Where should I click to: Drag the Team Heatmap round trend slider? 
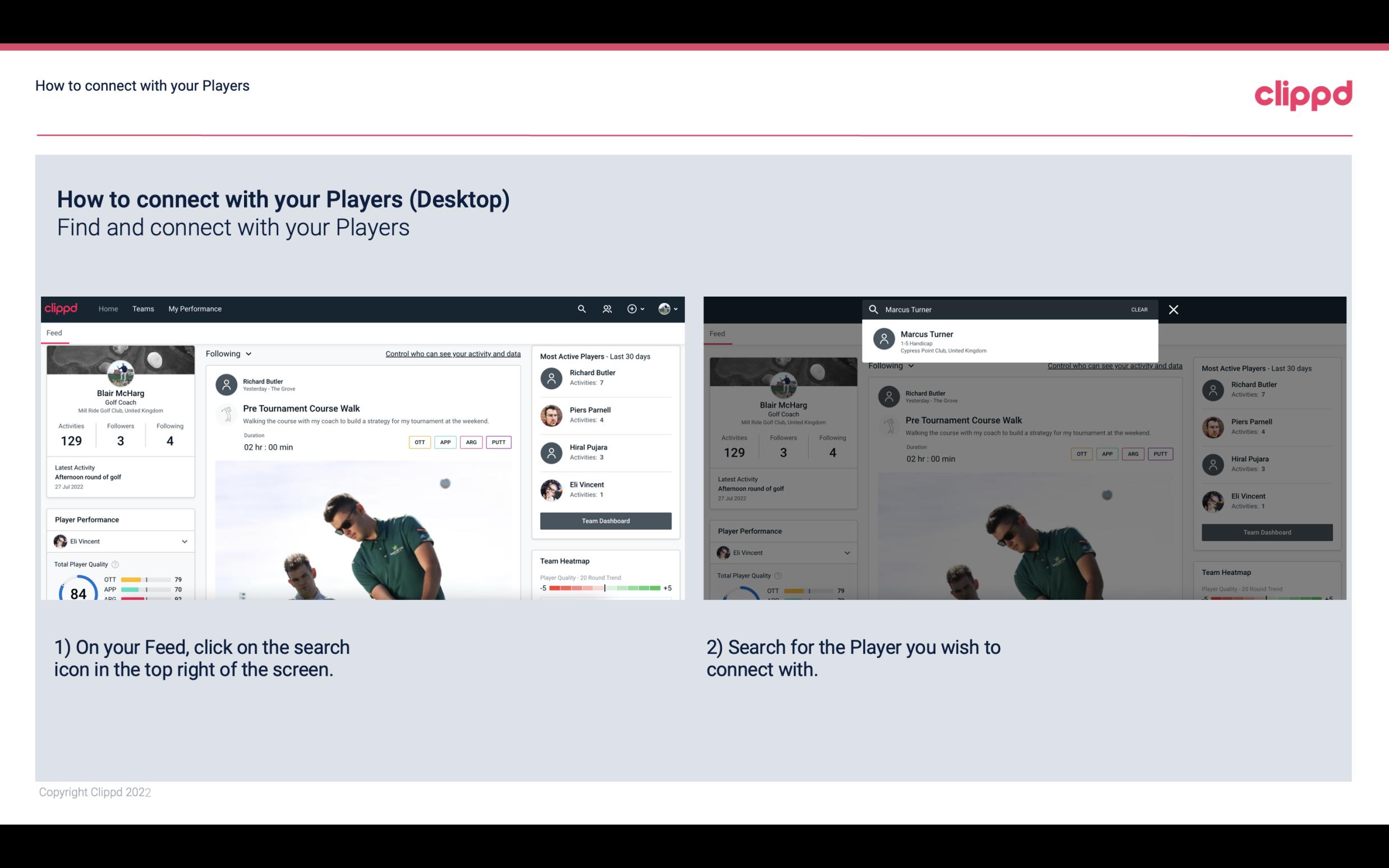[603, 590]
